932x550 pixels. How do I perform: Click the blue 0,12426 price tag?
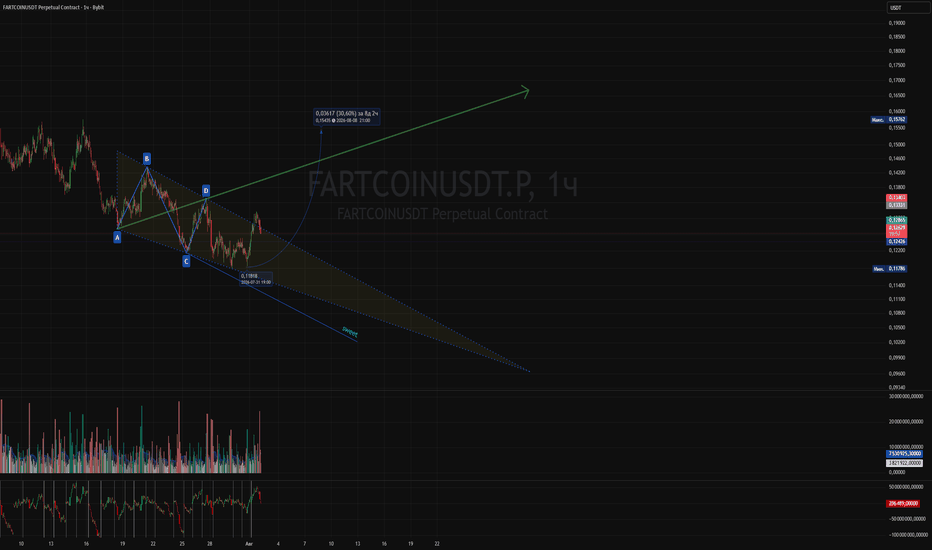click(897, 241)
